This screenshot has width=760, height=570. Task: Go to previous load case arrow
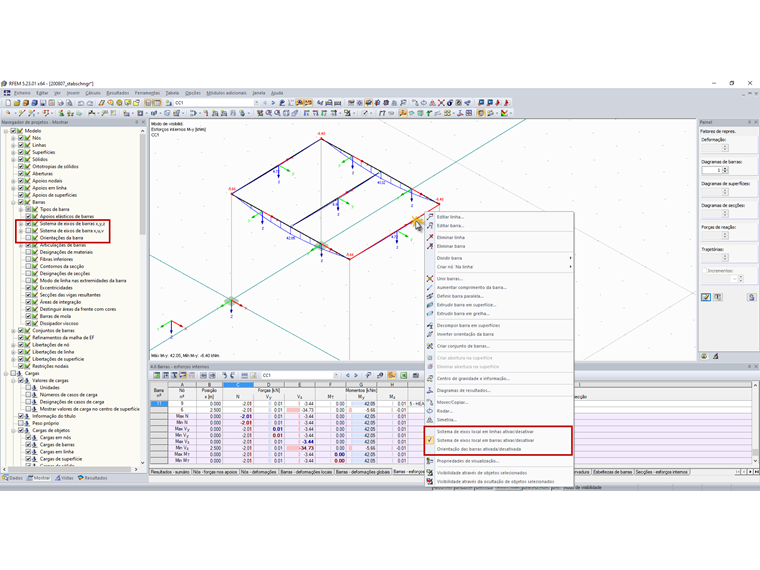265,103
